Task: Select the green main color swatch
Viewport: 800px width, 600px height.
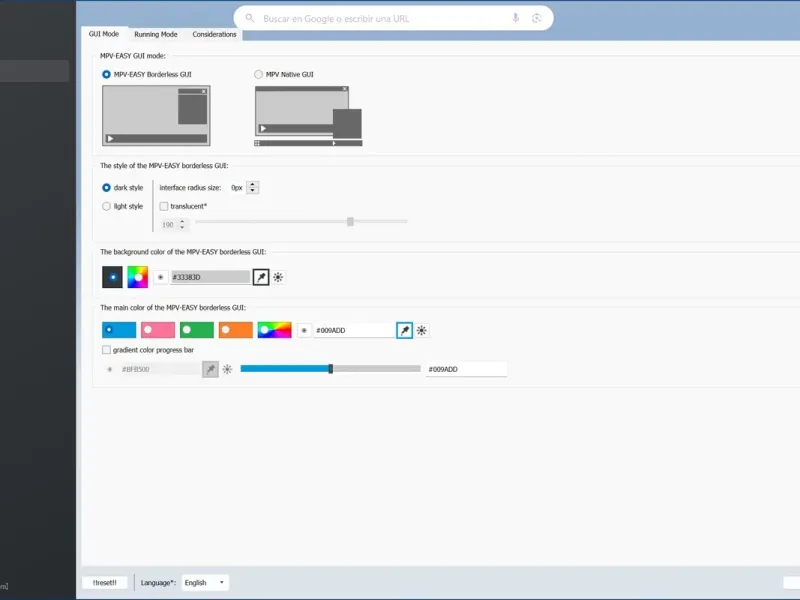Action: pos(196,330)
